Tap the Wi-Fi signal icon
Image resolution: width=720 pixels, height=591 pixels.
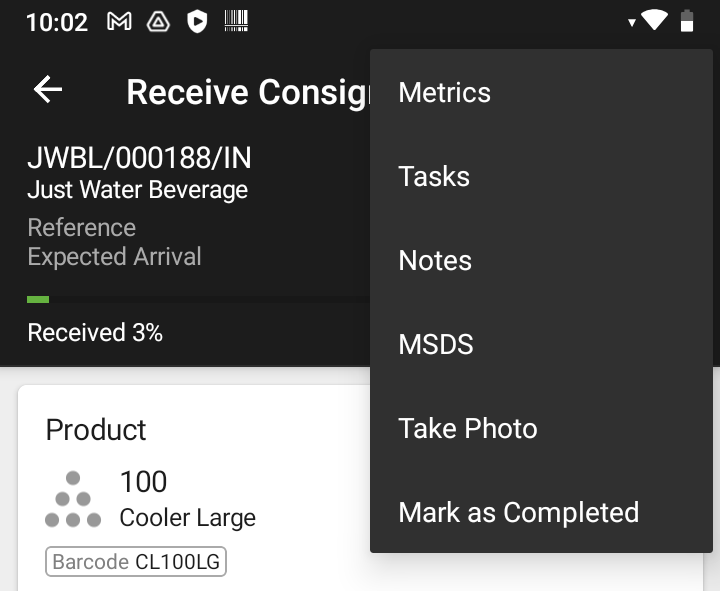[x=654, y=20]
